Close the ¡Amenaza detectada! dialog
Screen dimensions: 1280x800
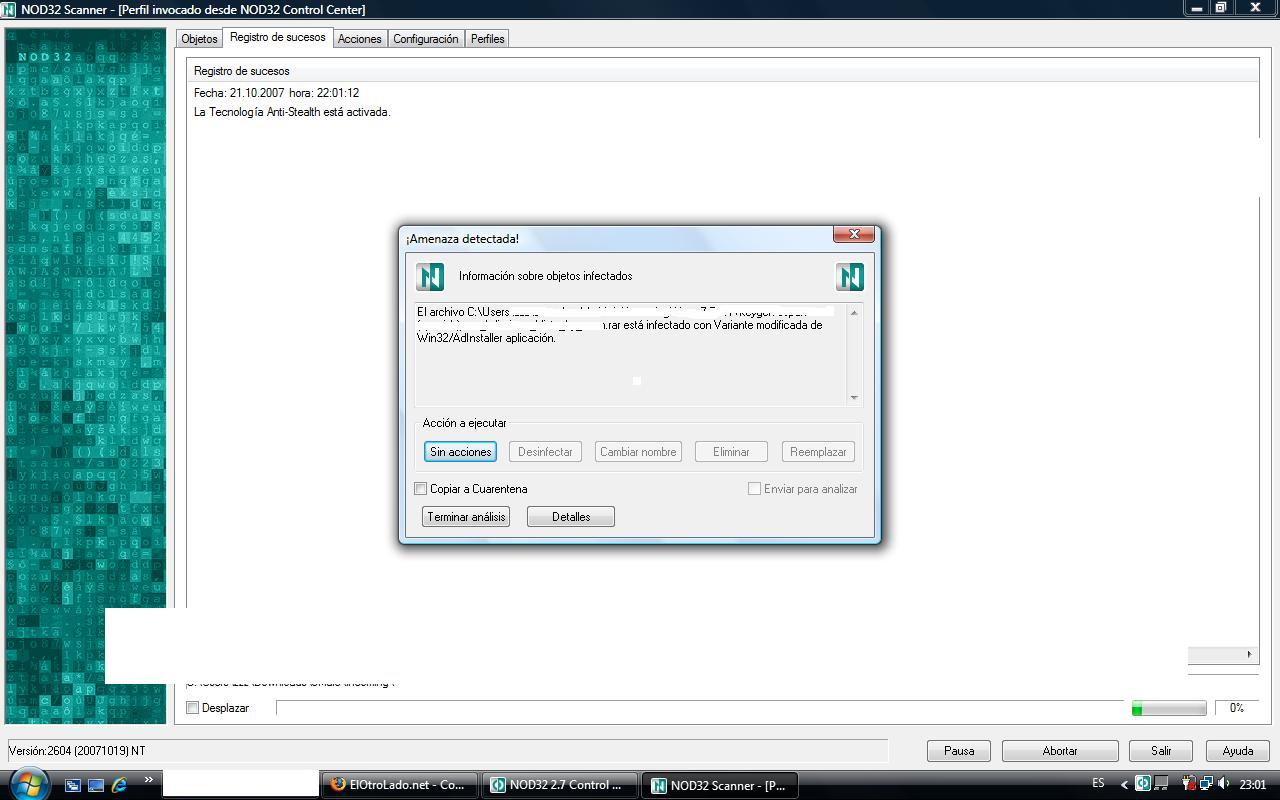click(854, 234)
